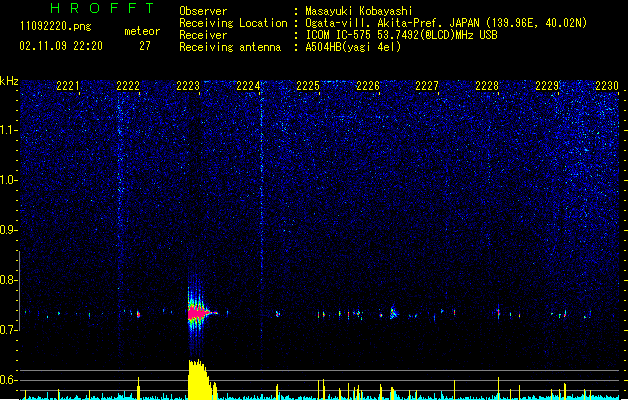This screenshot has height=400, width=629.
Task: Click the 2222 time marker
Action: (128, 86)
